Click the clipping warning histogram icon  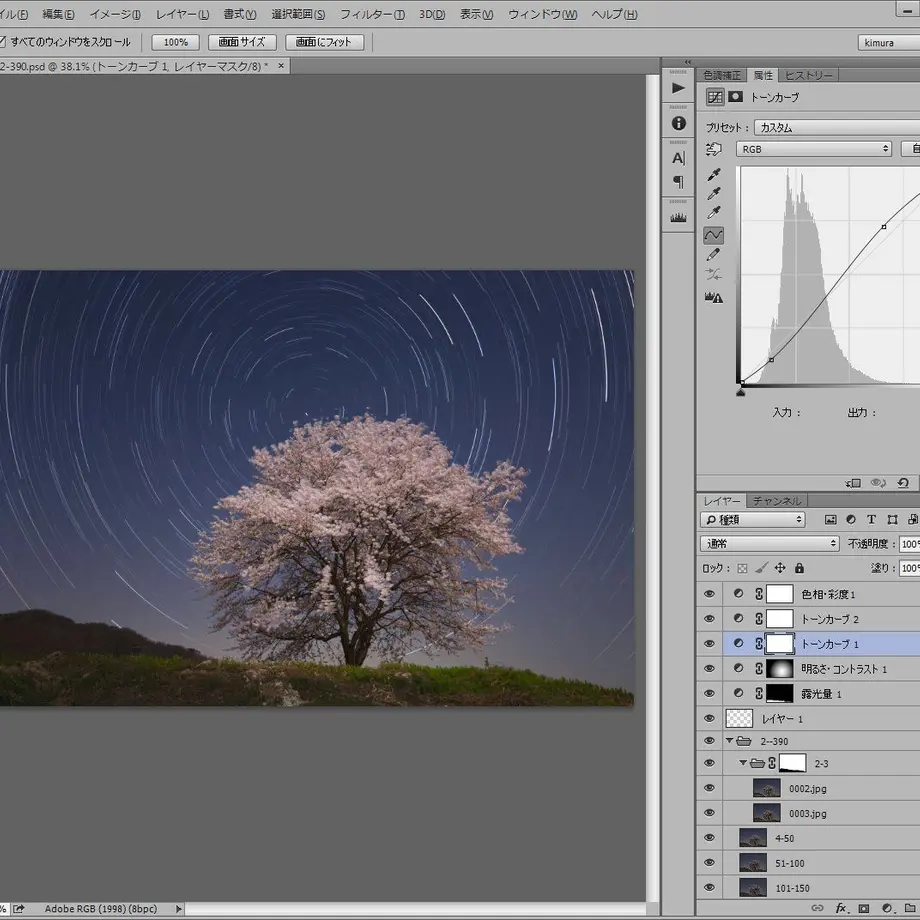[713, 297]
